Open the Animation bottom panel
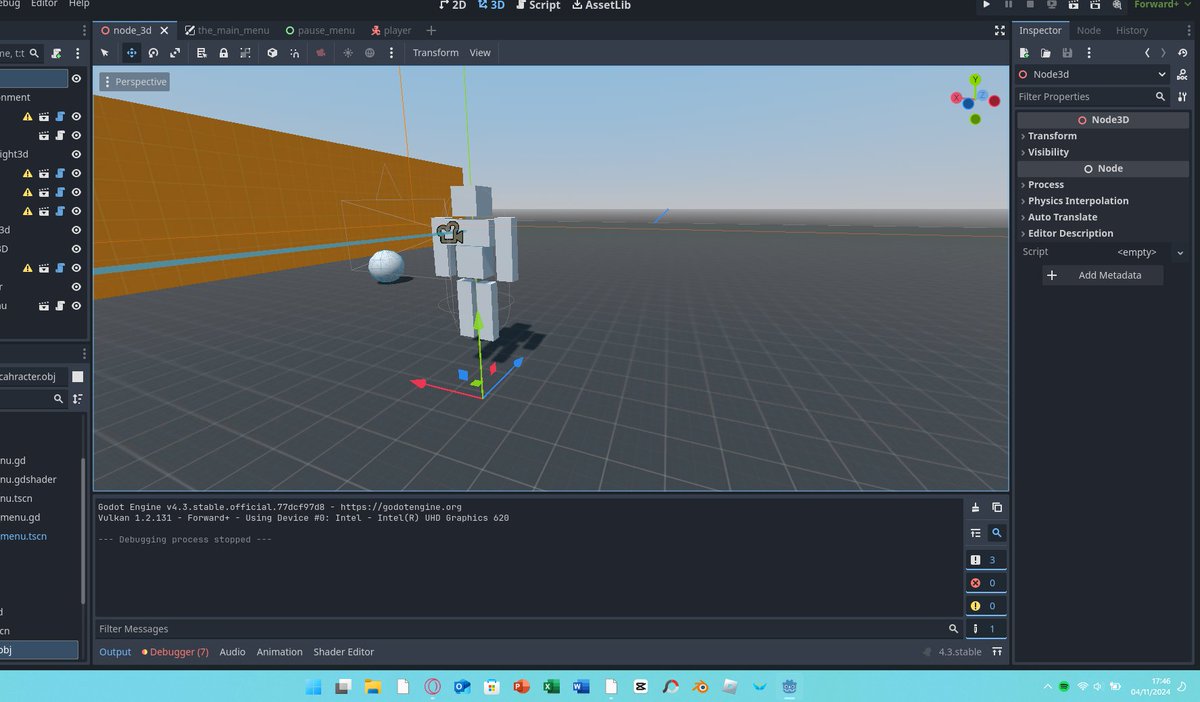This screenshot has width=1200, height=702. pos(280,652)
